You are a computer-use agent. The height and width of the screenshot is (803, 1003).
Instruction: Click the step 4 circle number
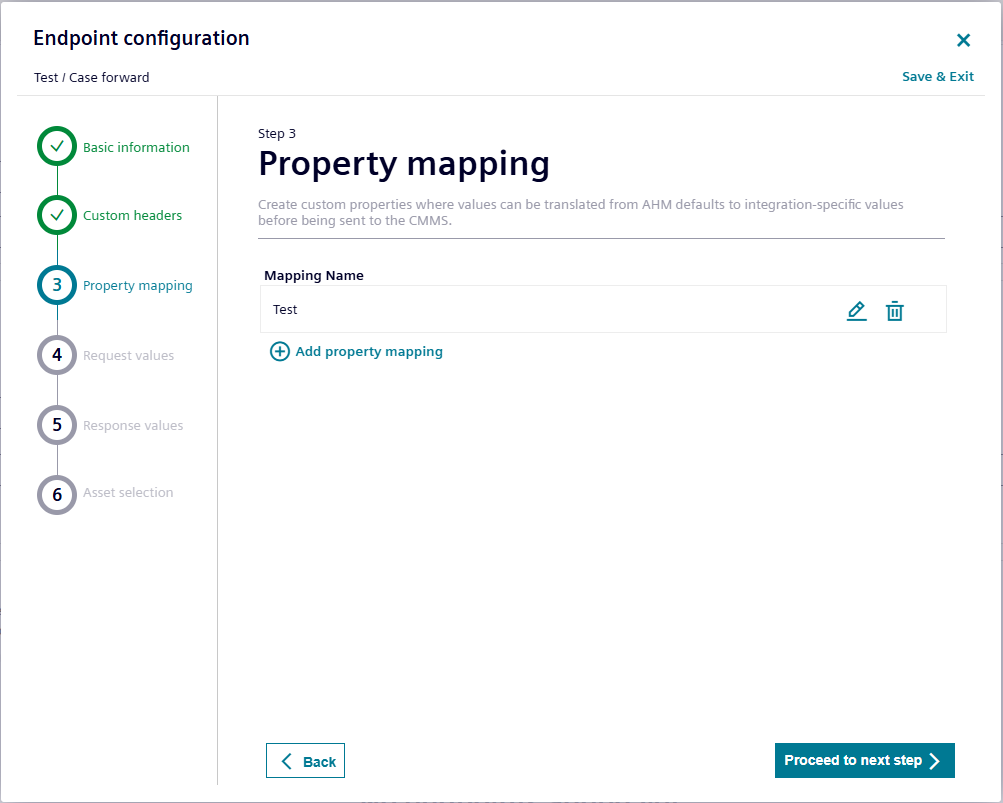pos(57,355)
